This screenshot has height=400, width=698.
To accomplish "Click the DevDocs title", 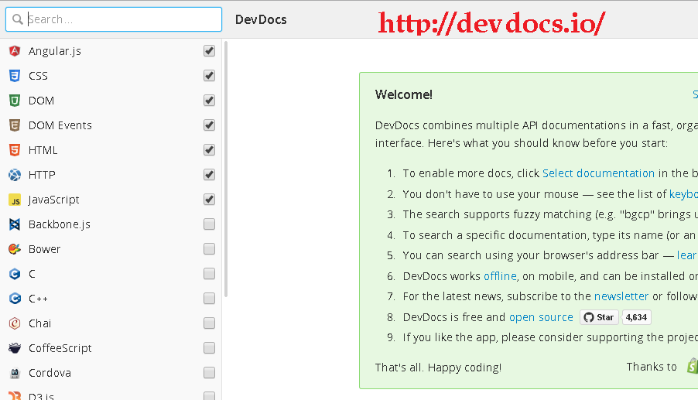I will (261, 20).
